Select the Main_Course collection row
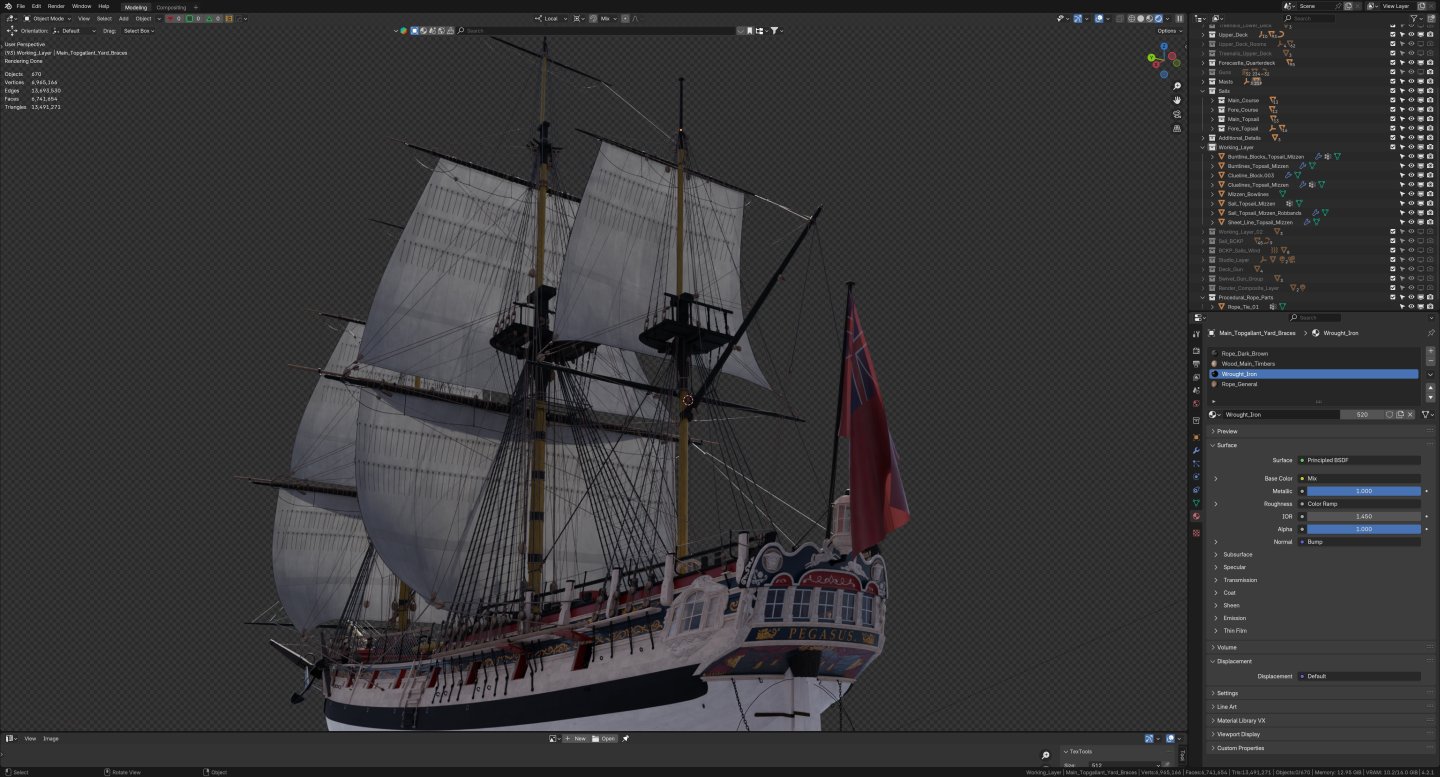Image resolution: width=1440 pixels, height=777 pixels. [x=1244, y=100]
